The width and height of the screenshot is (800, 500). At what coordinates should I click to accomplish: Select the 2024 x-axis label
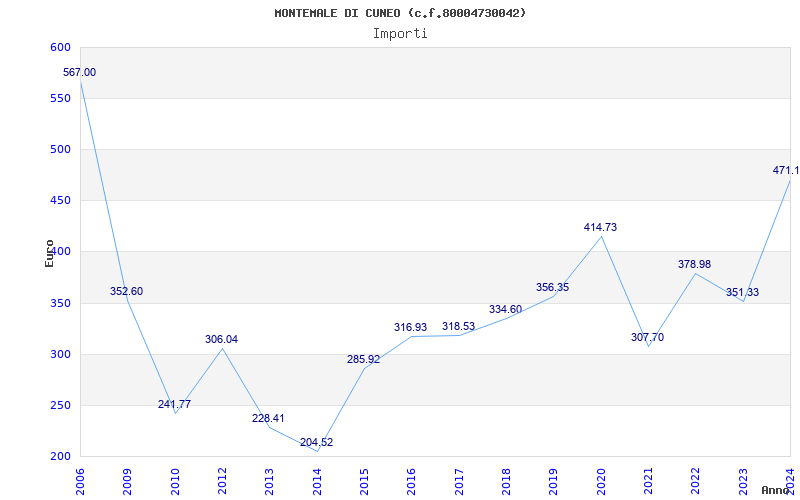click(790, 482)
